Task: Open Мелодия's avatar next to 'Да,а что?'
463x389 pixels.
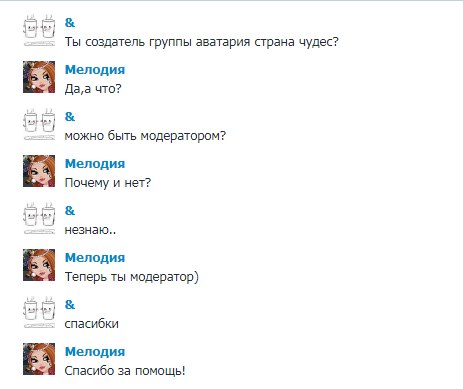Action: pyautogui.click(x=39, y=77)
